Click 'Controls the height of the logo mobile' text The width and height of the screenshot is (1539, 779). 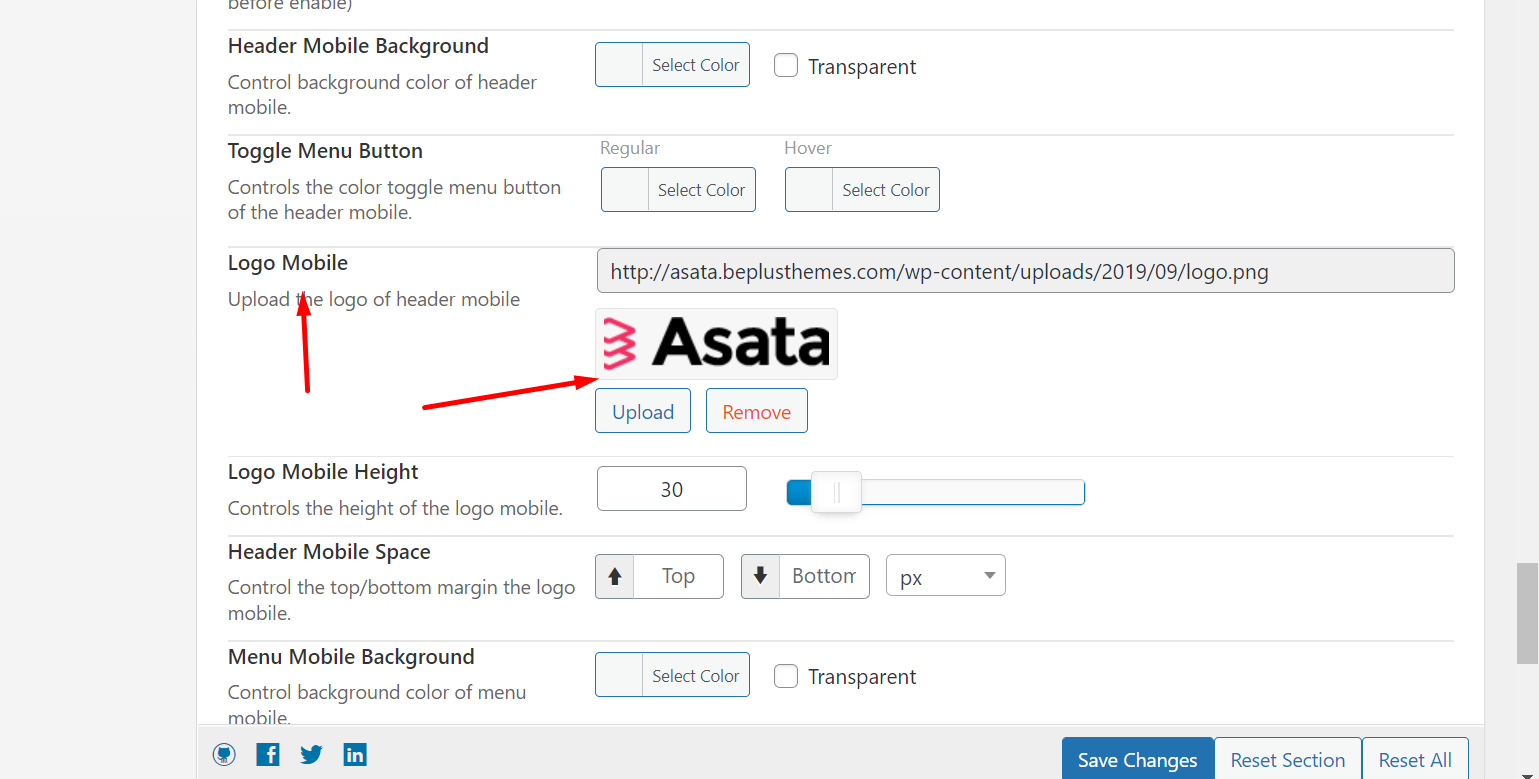395,508
